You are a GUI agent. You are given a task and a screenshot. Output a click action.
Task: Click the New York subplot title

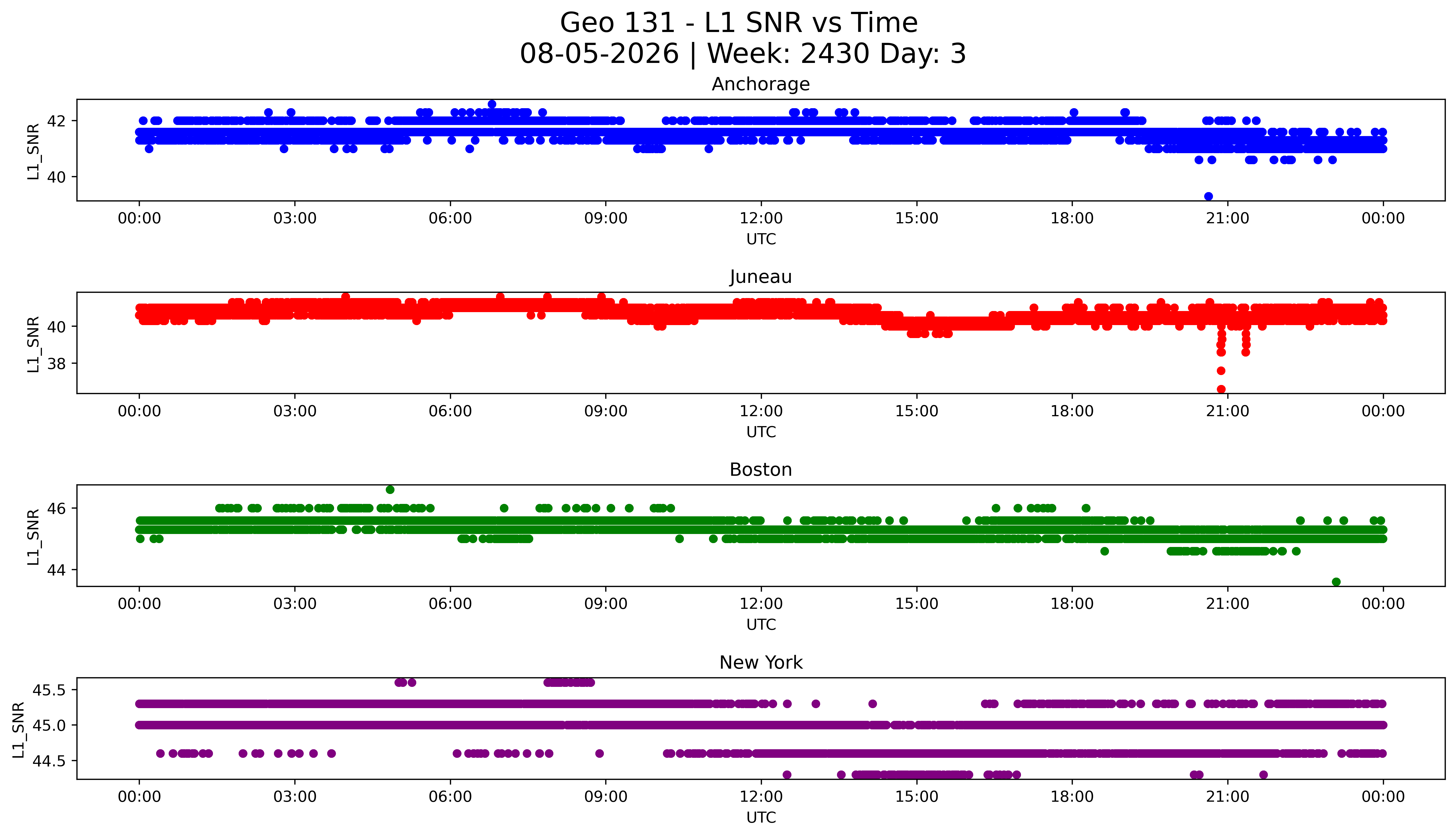pos(761,663)
